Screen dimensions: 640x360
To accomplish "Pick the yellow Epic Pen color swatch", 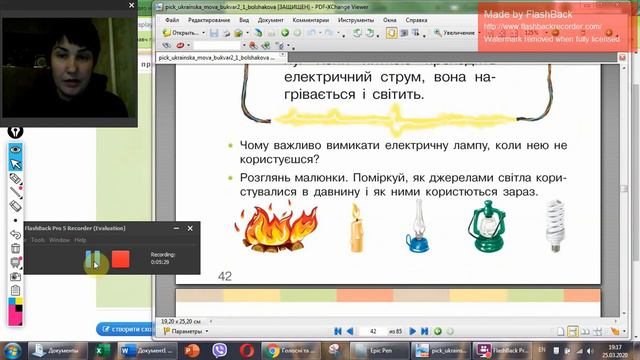I will (x=19, y=302).
